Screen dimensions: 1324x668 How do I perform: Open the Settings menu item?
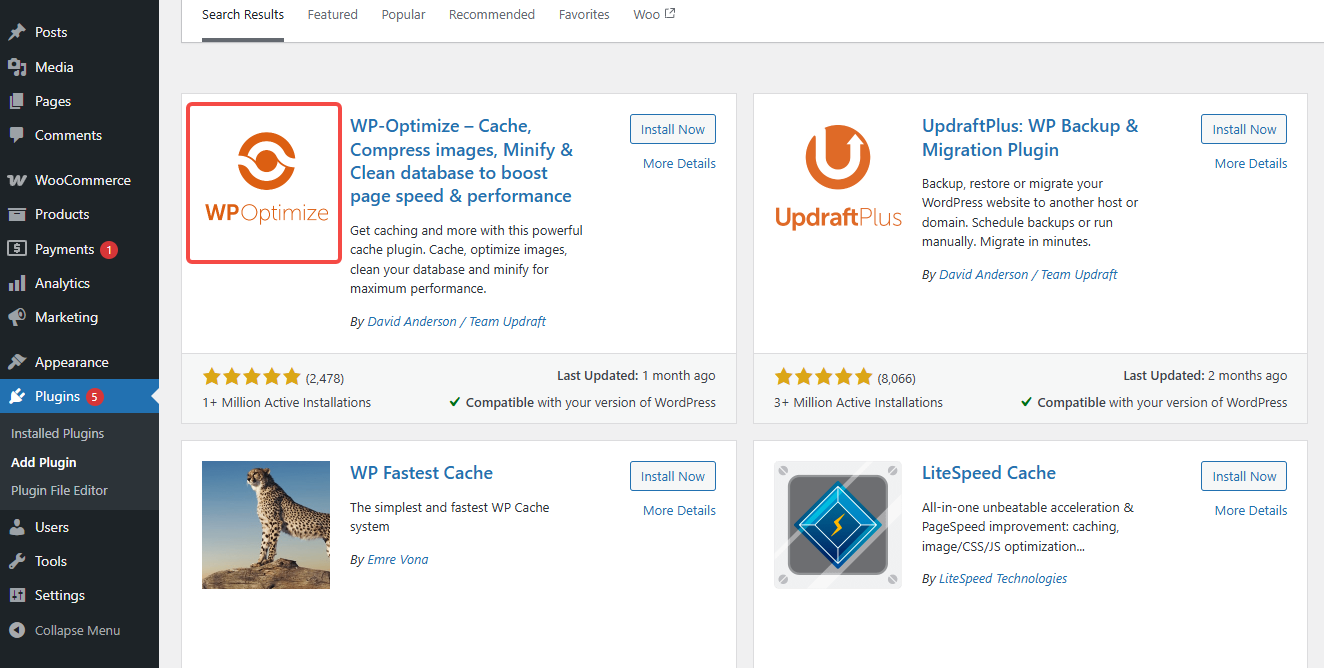(59, 595)
